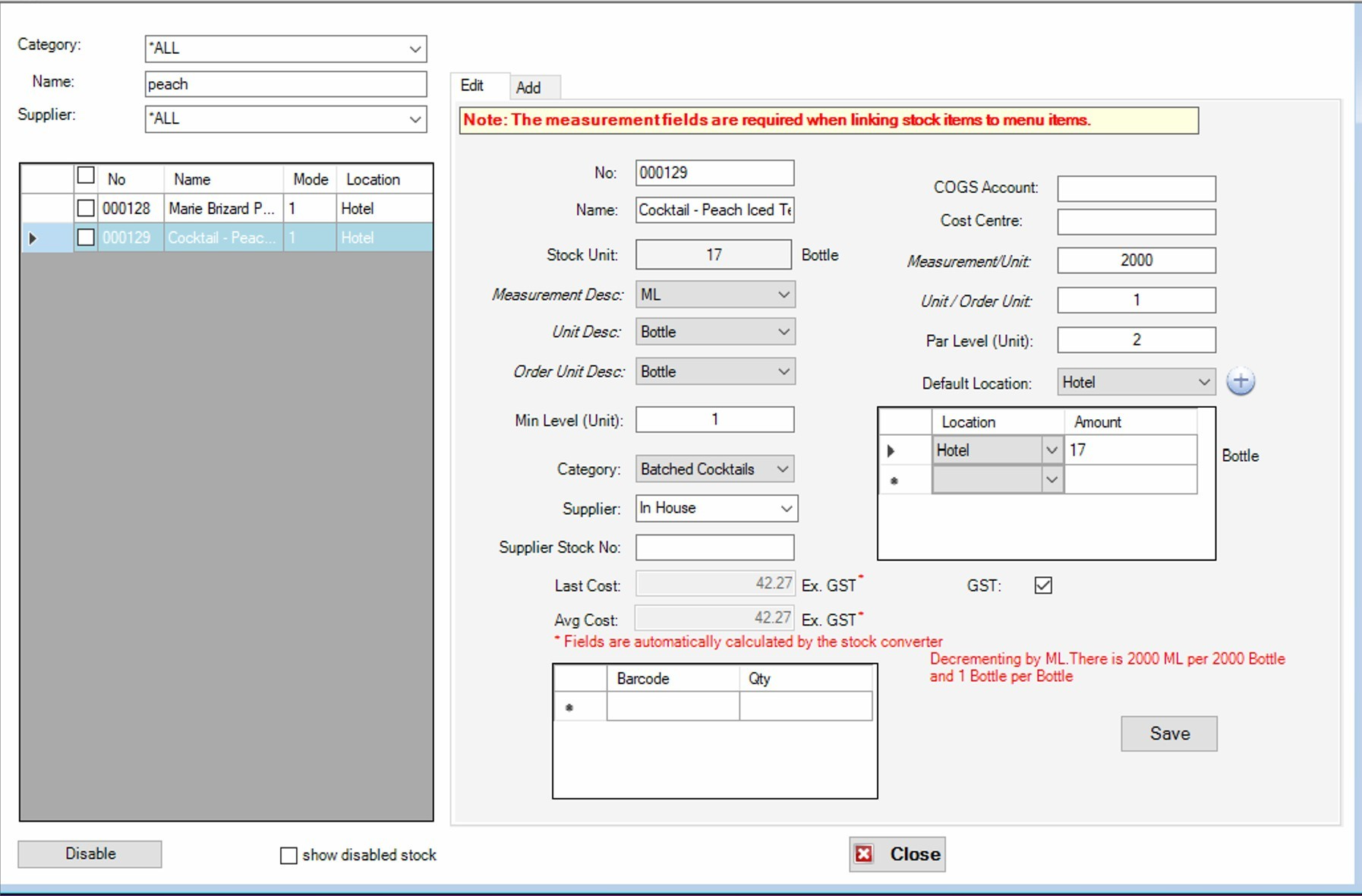This screenshot has height=896, width=1362.
Task: Tick the checkbox for stock item 000128
Action: [x=86, y=208]
